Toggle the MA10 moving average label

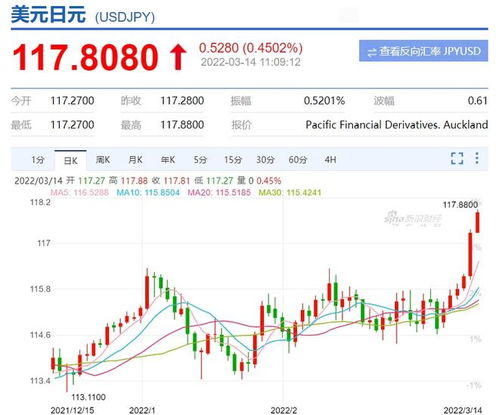coord(148,192)
